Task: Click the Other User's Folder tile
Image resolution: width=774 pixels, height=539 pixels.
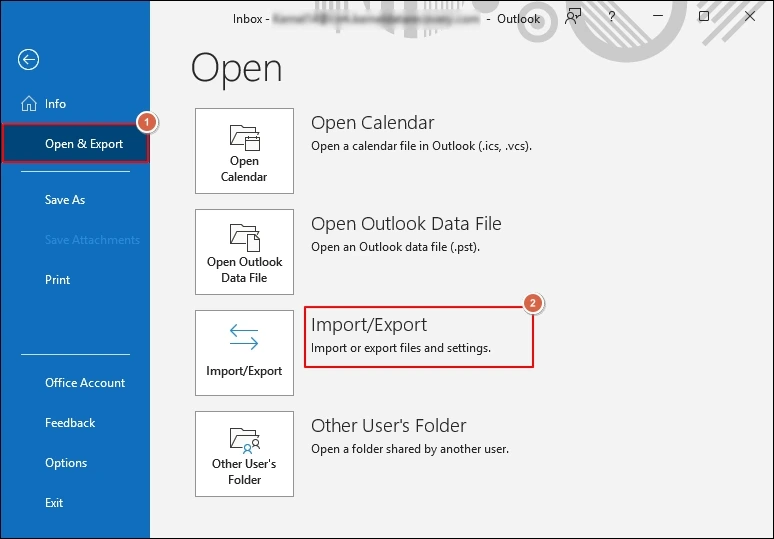Action: point(244,454)
